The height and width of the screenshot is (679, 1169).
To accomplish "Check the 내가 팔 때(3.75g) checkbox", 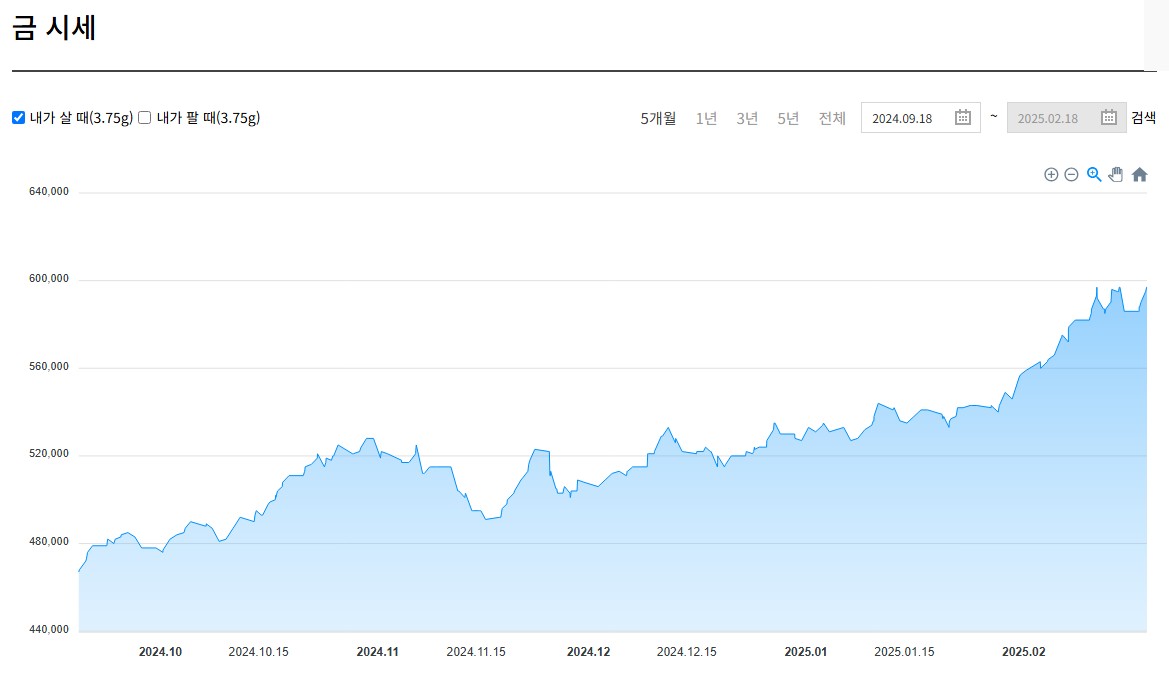I will pyautogui.click(x=145, y=118).
